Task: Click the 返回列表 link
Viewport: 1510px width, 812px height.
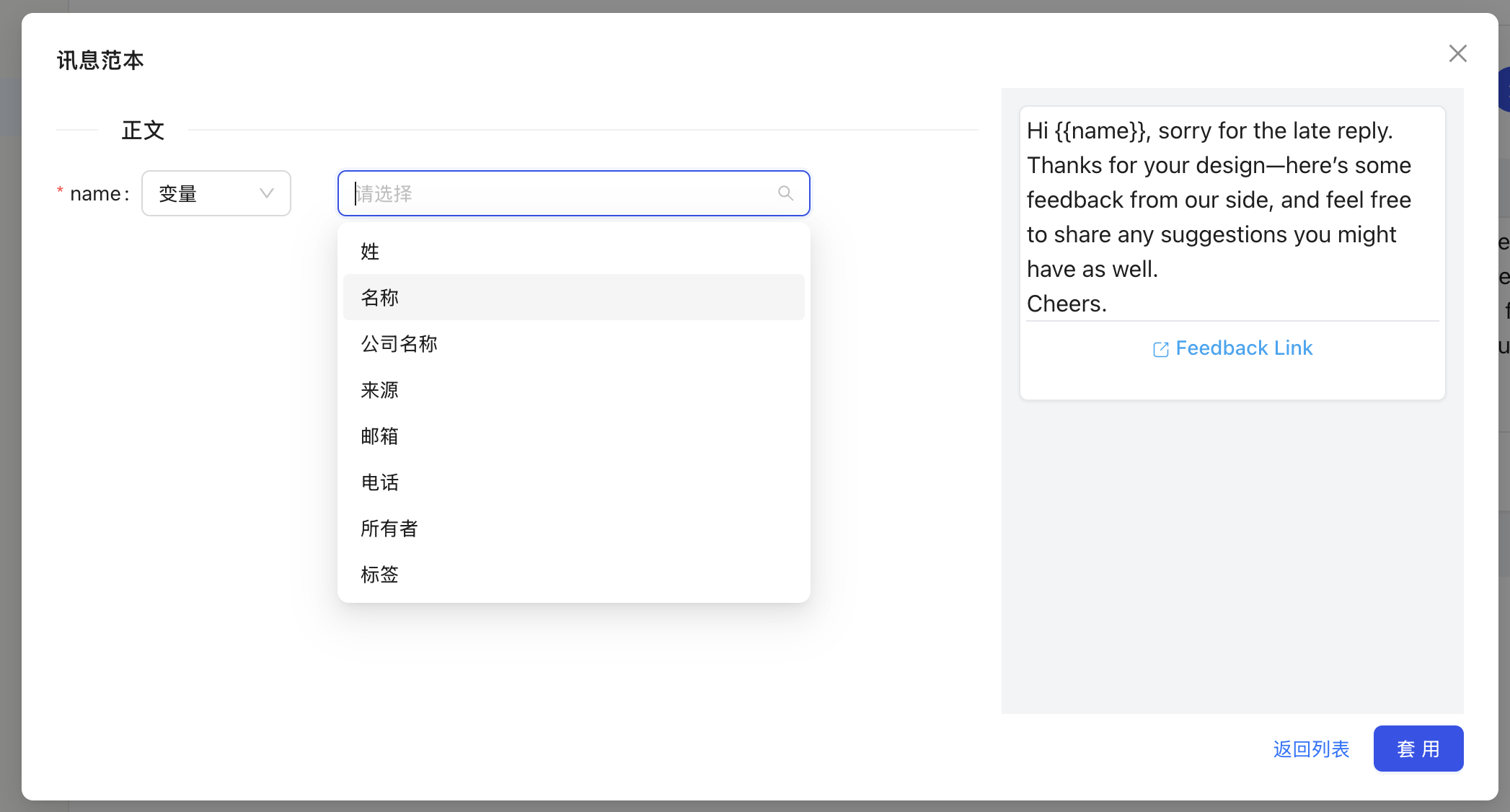Action: 1311,749
